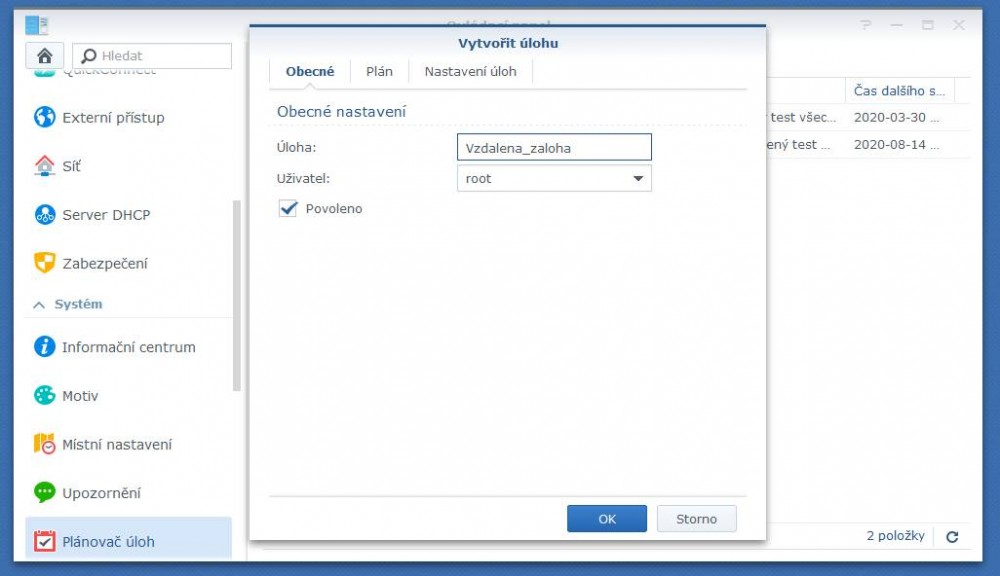Confirm task creation with OK
Image resolution: width=1000 pixels, height=576 pixels.
click(x=607, y=519)
